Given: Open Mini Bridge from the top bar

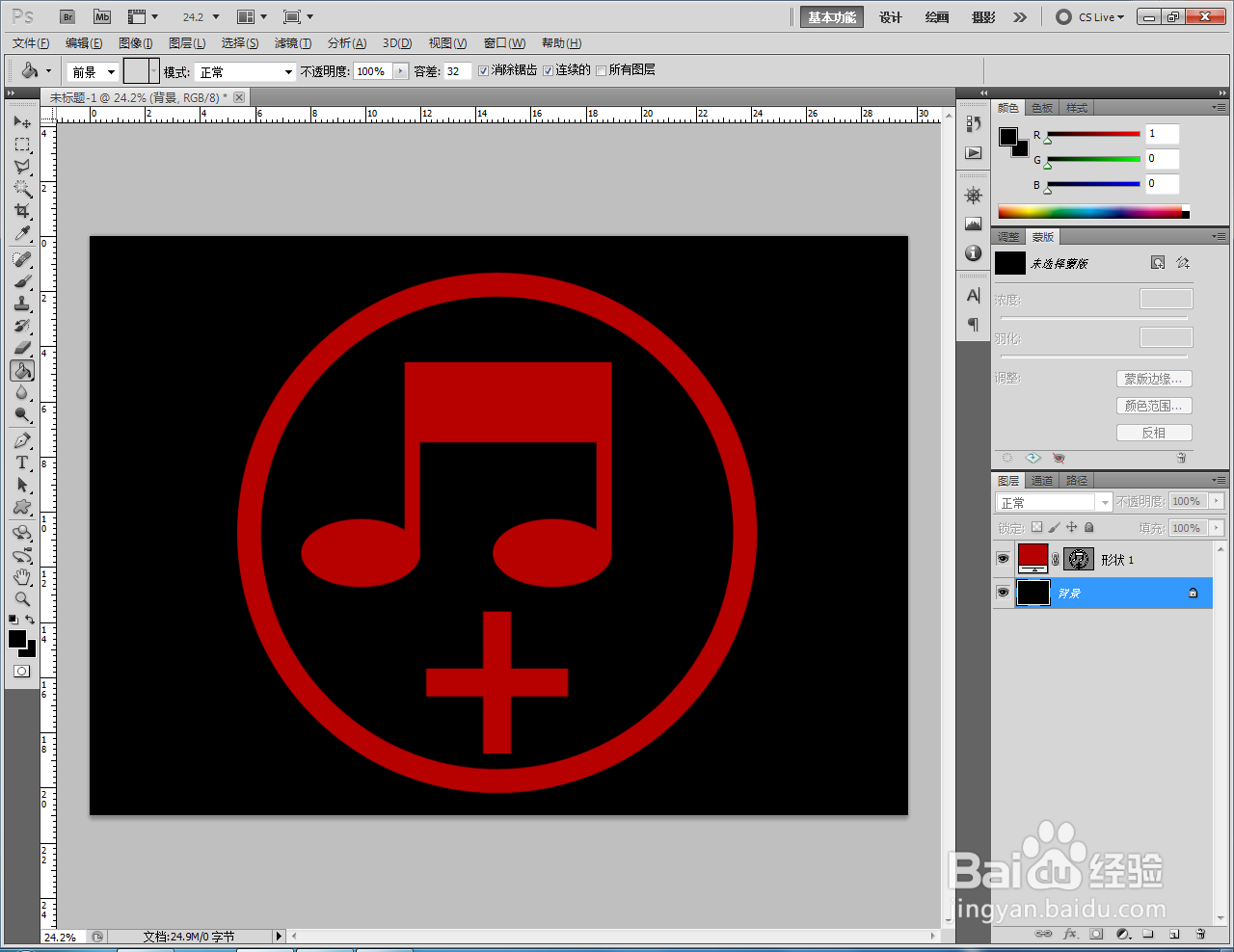Looking at the screenshot, I should click(x=102, y=17).
